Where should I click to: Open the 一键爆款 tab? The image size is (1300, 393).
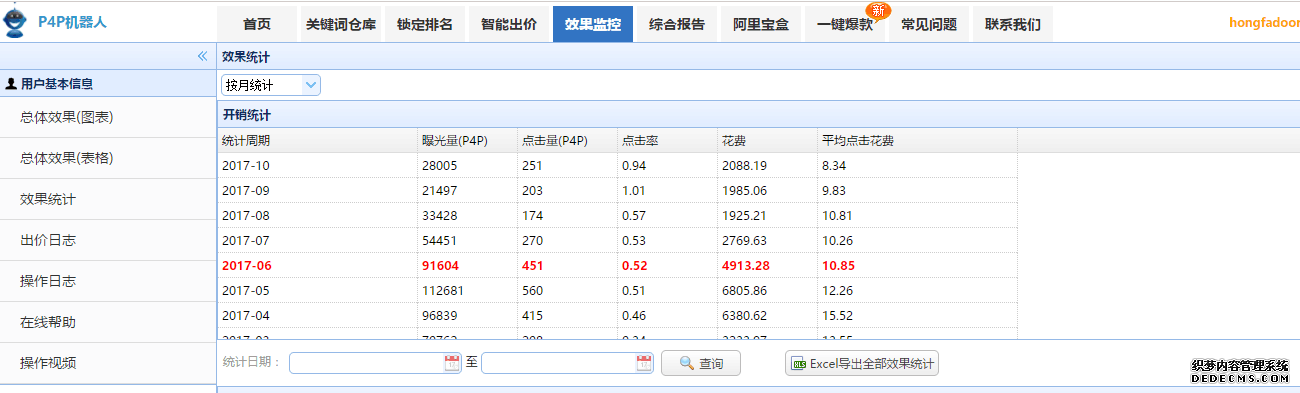(x=845, y=24)
